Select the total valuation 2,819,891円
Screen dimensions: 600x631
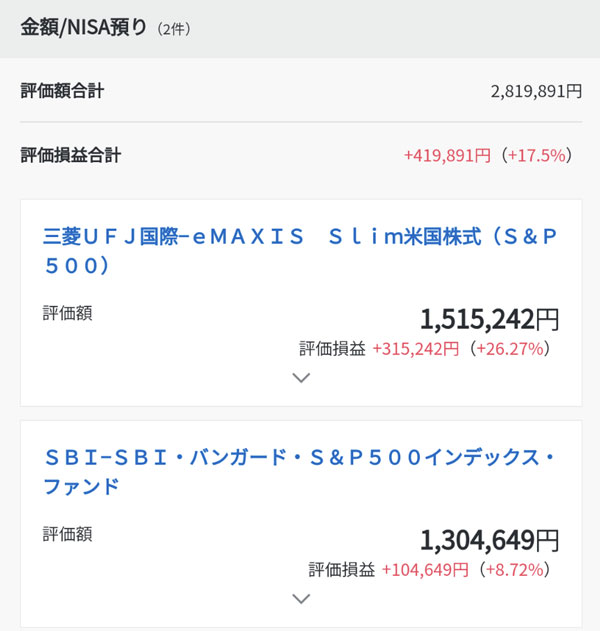click(x=536, y=92)
